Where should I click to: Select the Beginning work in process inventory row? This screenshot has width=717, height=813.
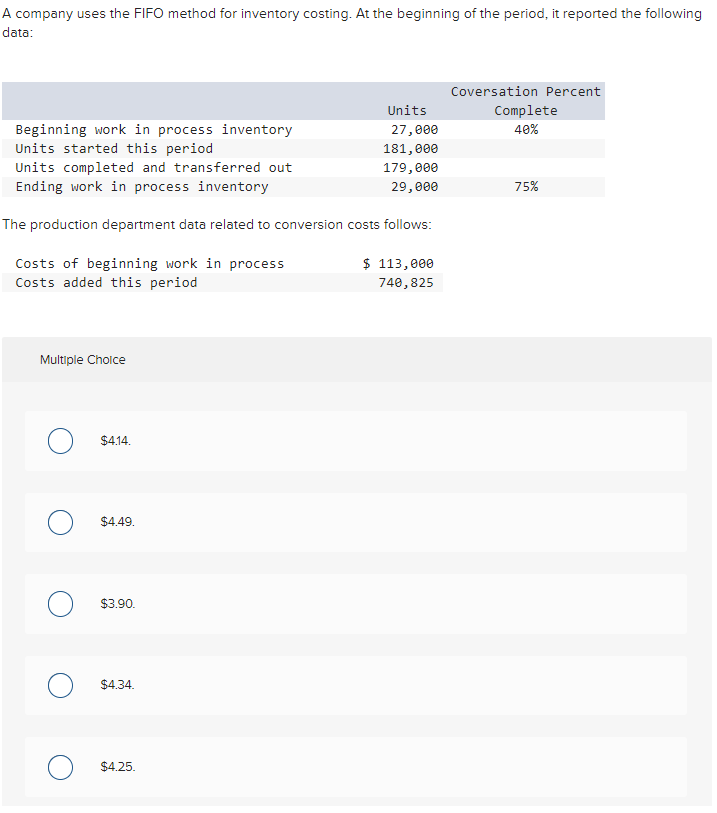pyautogui.click(x=154, y=129)
